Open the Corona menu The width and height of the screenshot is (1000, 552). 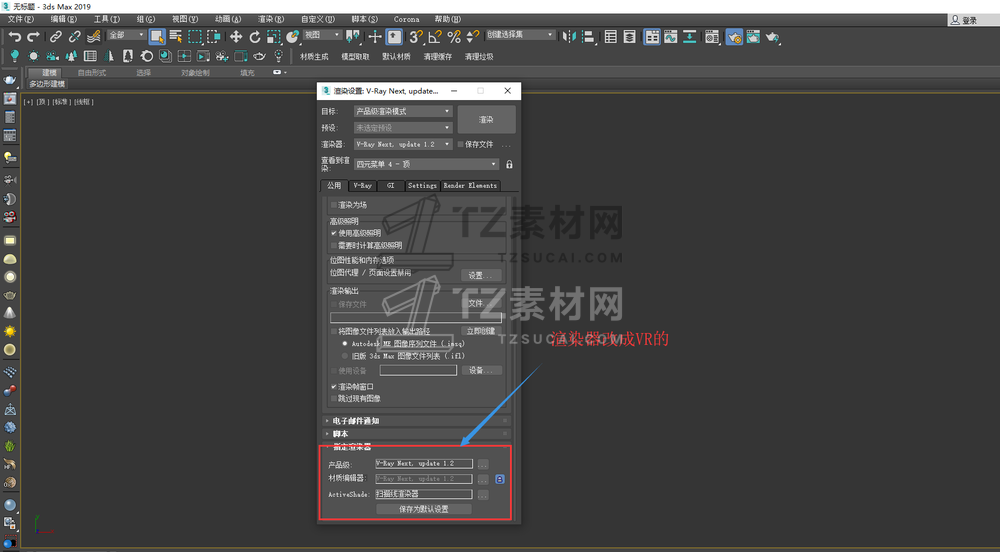pos(406,19)
